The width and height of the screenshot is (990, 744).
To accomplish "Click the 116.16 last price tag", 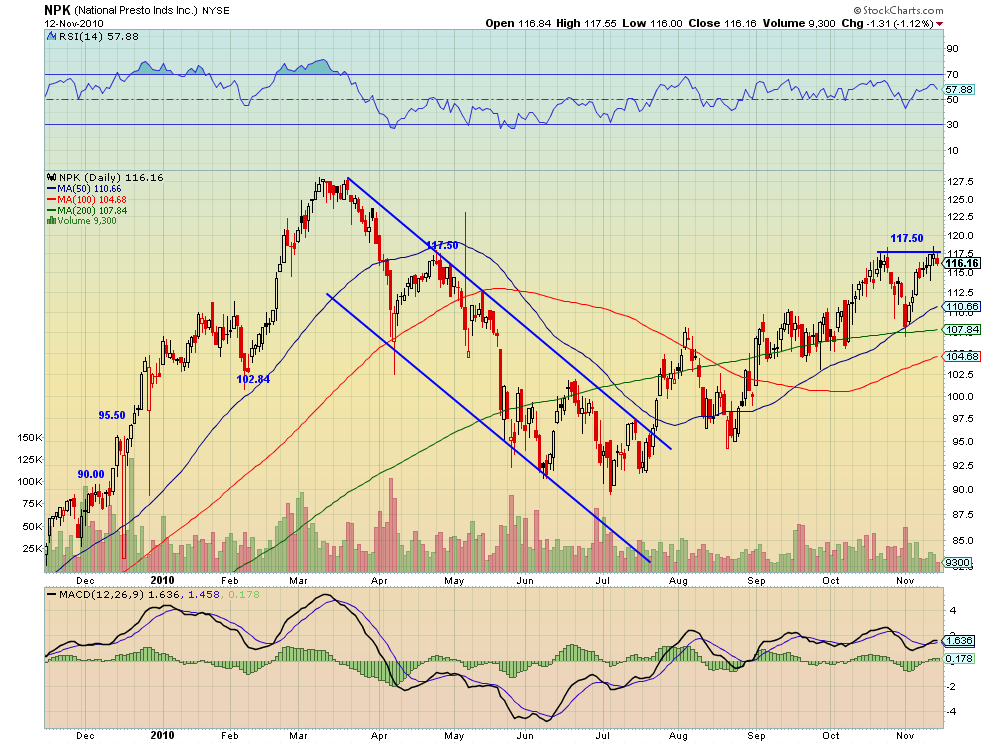I will click(x=962, y=263).
